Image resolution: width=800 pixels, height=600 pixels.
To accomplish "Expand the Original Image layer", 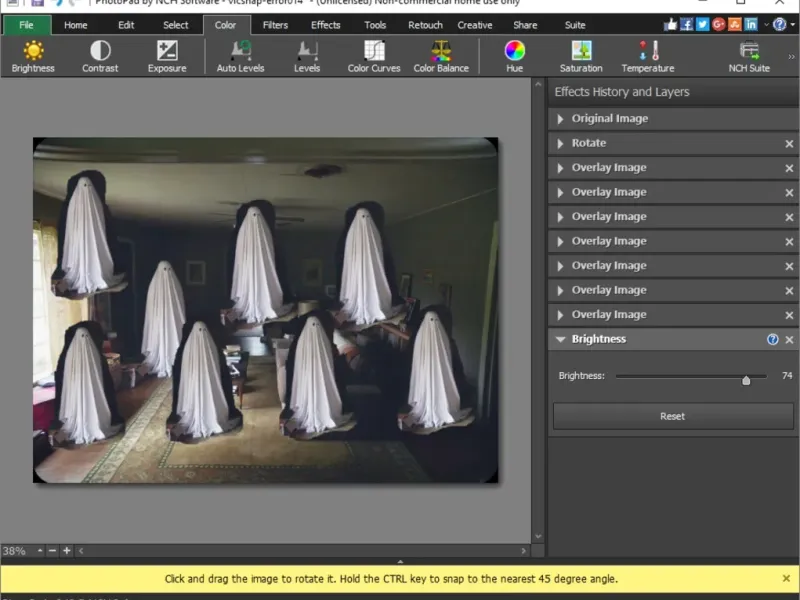I will coord(560,119).
